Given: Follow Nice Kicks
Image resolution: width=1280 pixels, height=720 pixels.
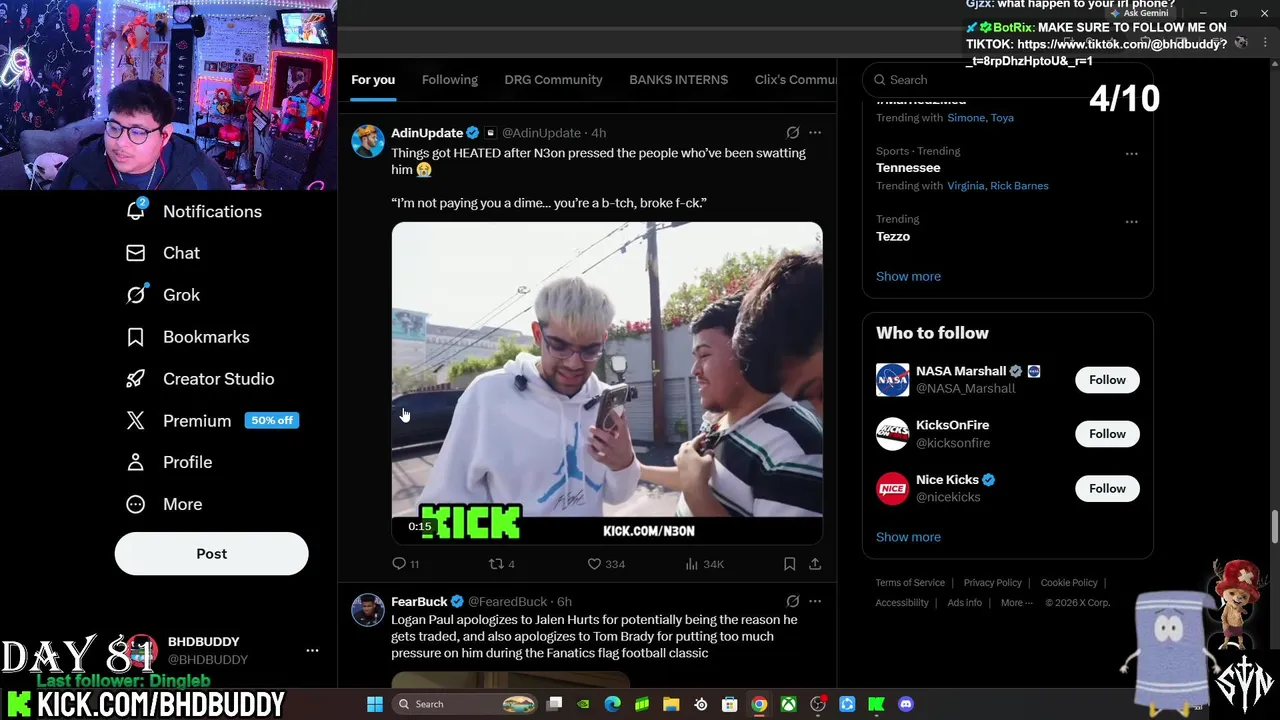Looking at the screenshot, I should tap(1107, 488).
